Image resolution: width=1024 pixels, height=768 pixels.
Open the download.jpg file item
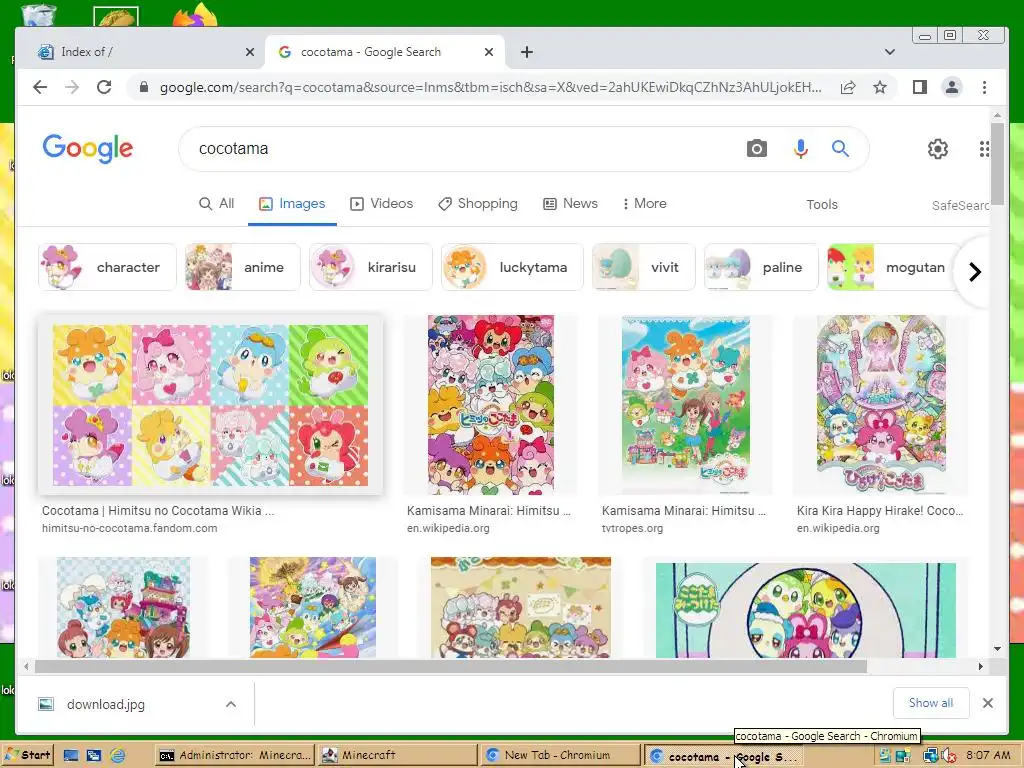pos(106,704)
